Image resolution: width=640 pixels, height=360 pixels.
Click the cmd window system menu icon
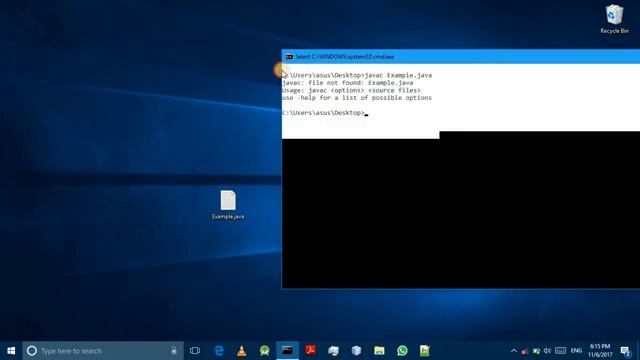point(289,57)
